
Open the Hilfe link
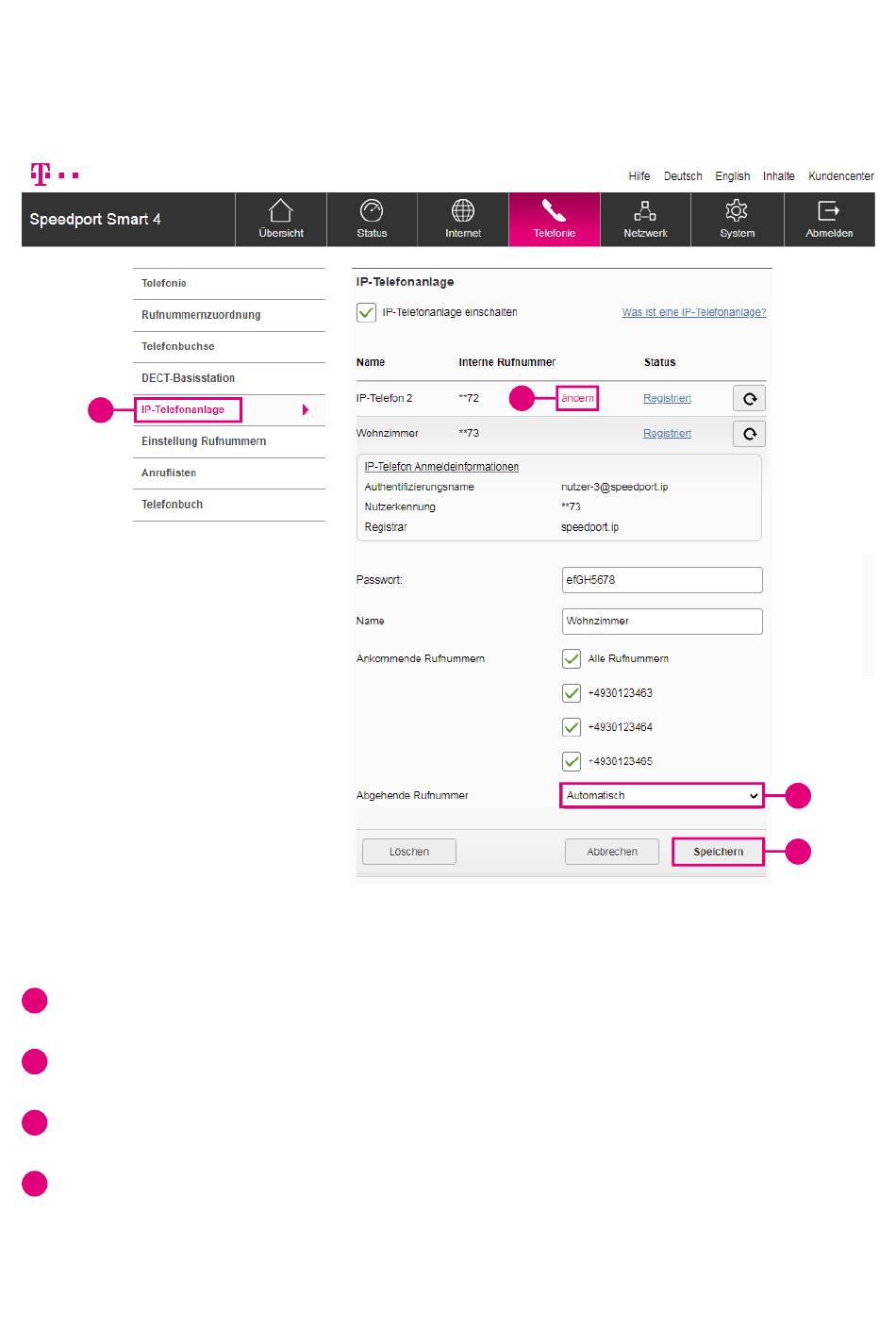[639, 176]
